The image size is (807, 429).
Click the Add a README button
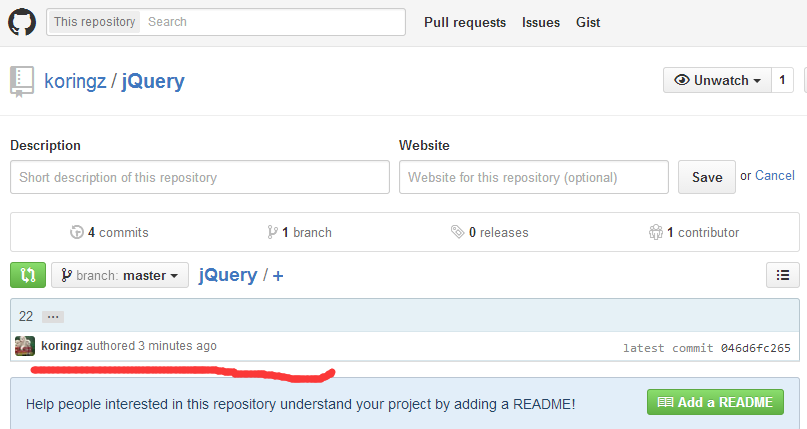(x=715, y=402)
